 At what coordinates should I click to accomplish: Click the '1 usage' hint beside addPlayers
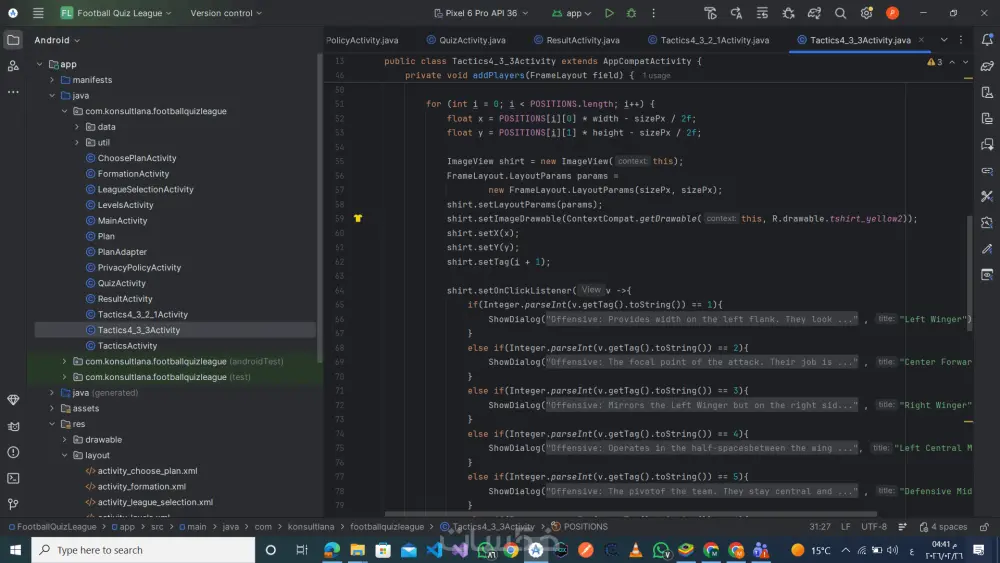tap(656, 76)
